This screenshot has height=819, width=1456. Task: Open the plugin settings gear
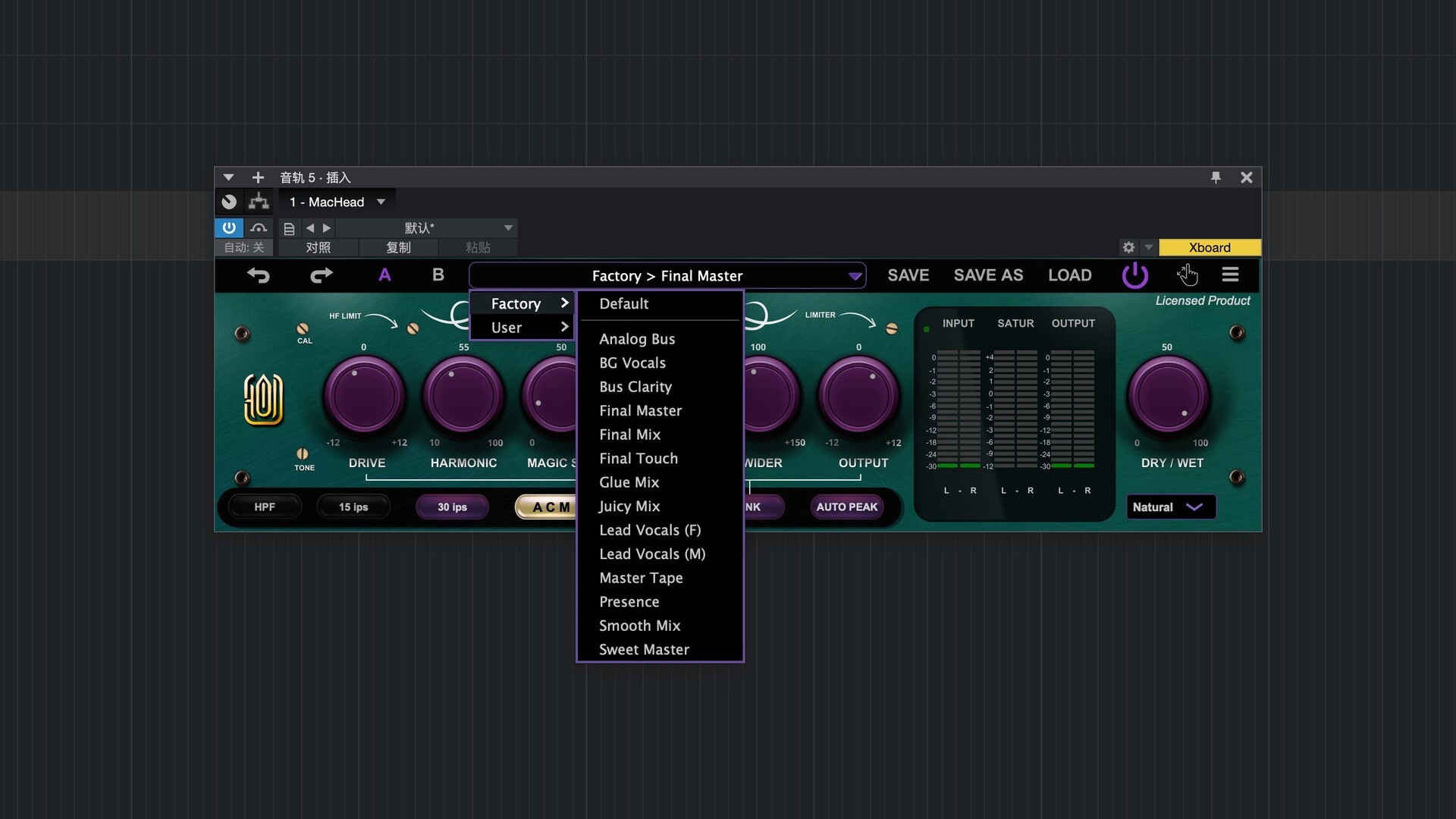1128,247
